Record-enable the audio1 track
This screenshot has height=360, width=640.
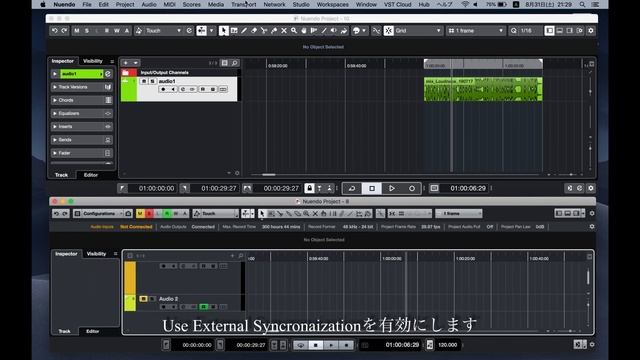tap(163, 89)
